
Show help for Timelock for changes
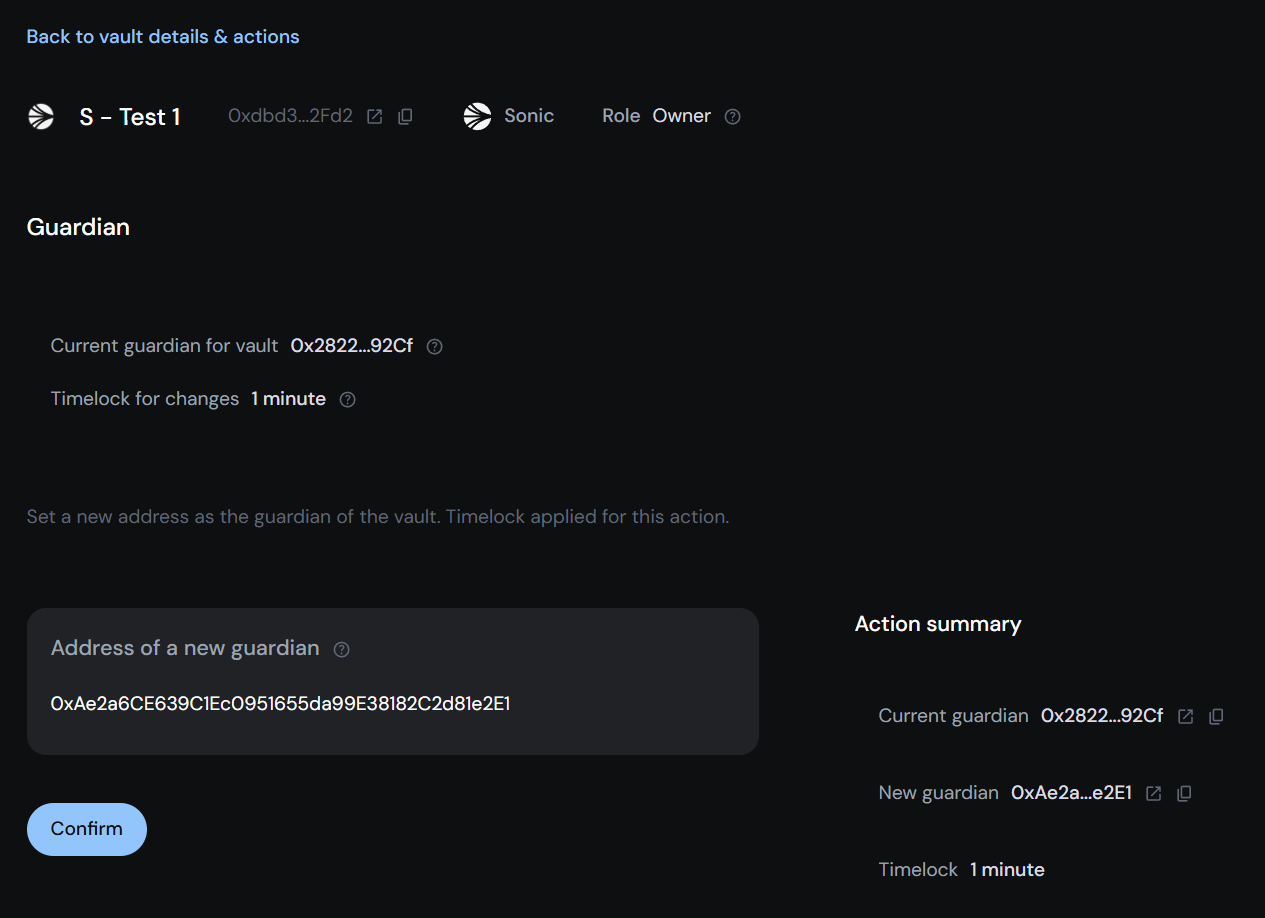(347, 400)
